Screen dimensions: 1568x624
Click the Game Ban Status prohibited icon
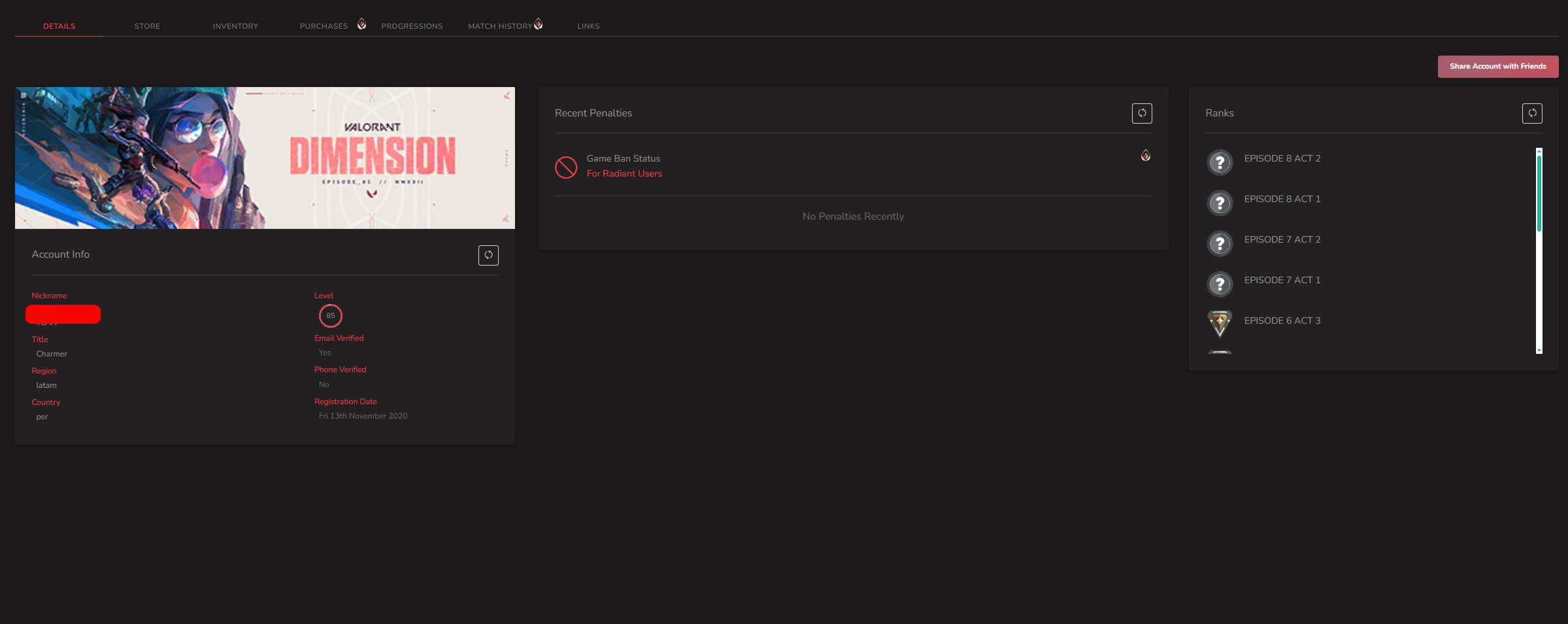click(566, 167)
